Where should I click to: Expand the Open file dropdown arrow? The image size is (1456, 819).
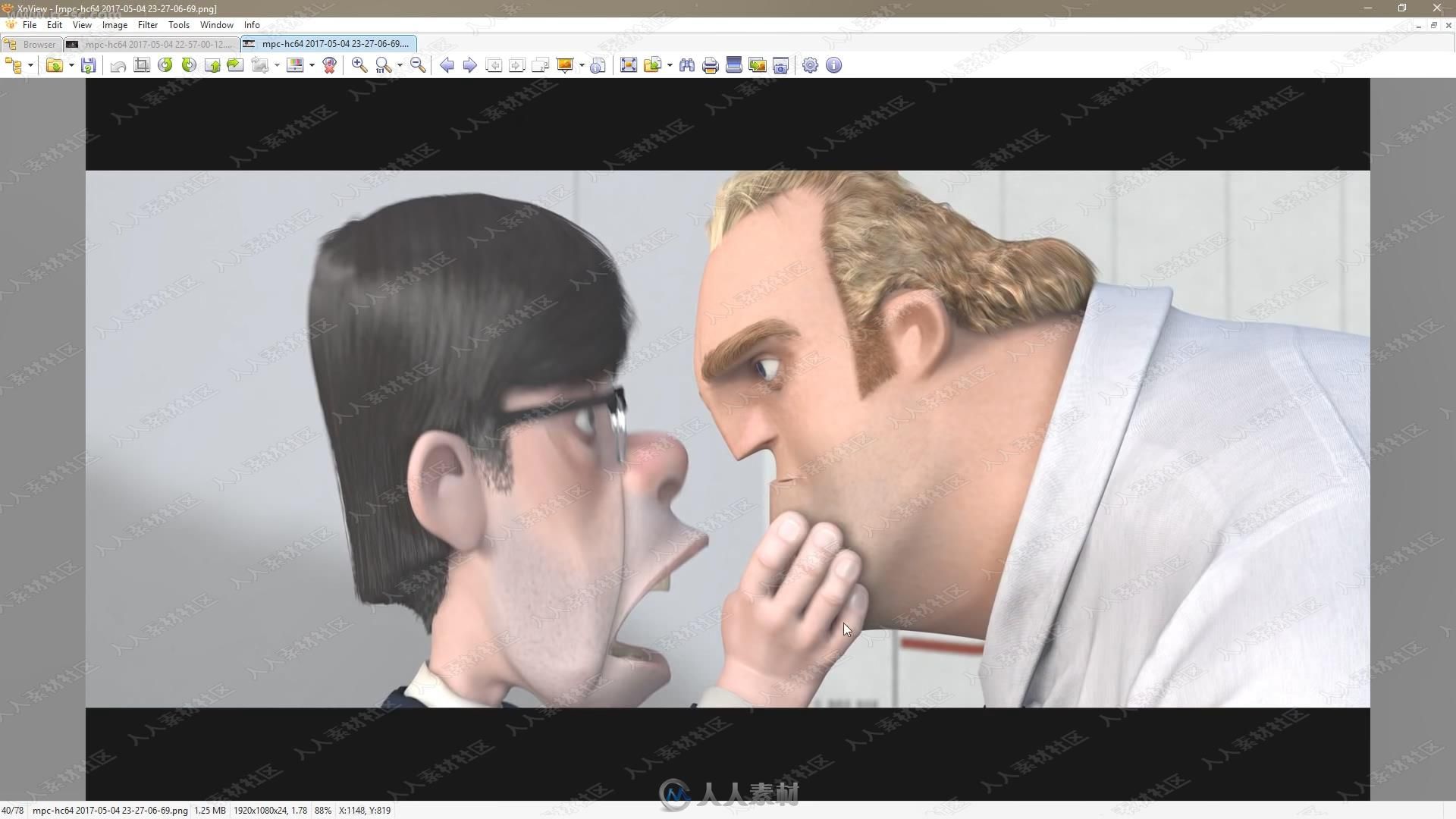pyautogui.click(x=71, y=65)
